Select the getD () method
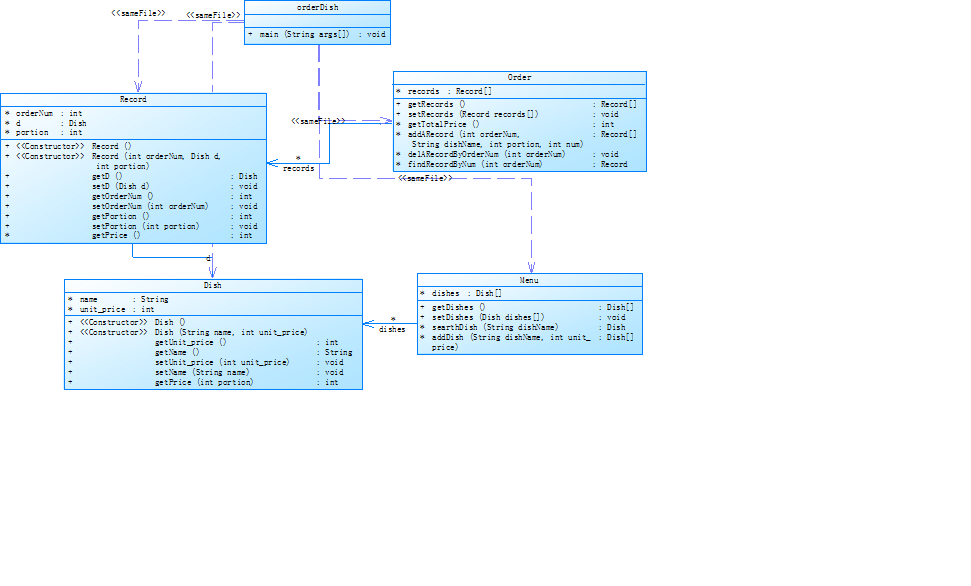Viewport: 971px width, 586px height. tap(131, 177)
